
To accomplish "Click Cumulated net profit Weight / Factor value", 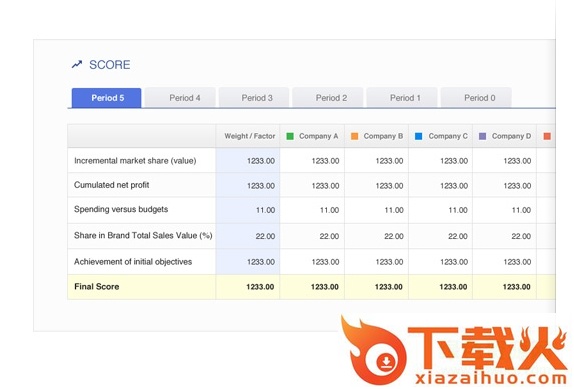I will 261,186.
